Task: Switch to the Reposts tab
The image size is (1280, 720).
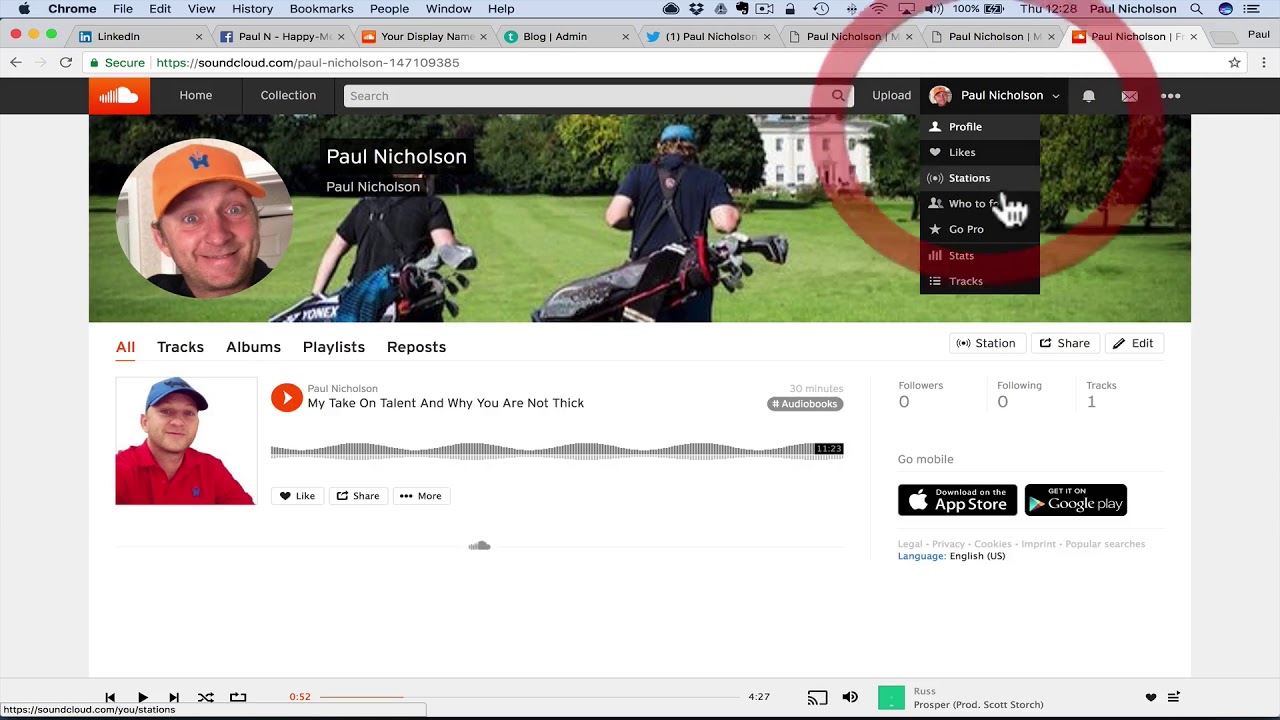Action: tap(416, 347)
